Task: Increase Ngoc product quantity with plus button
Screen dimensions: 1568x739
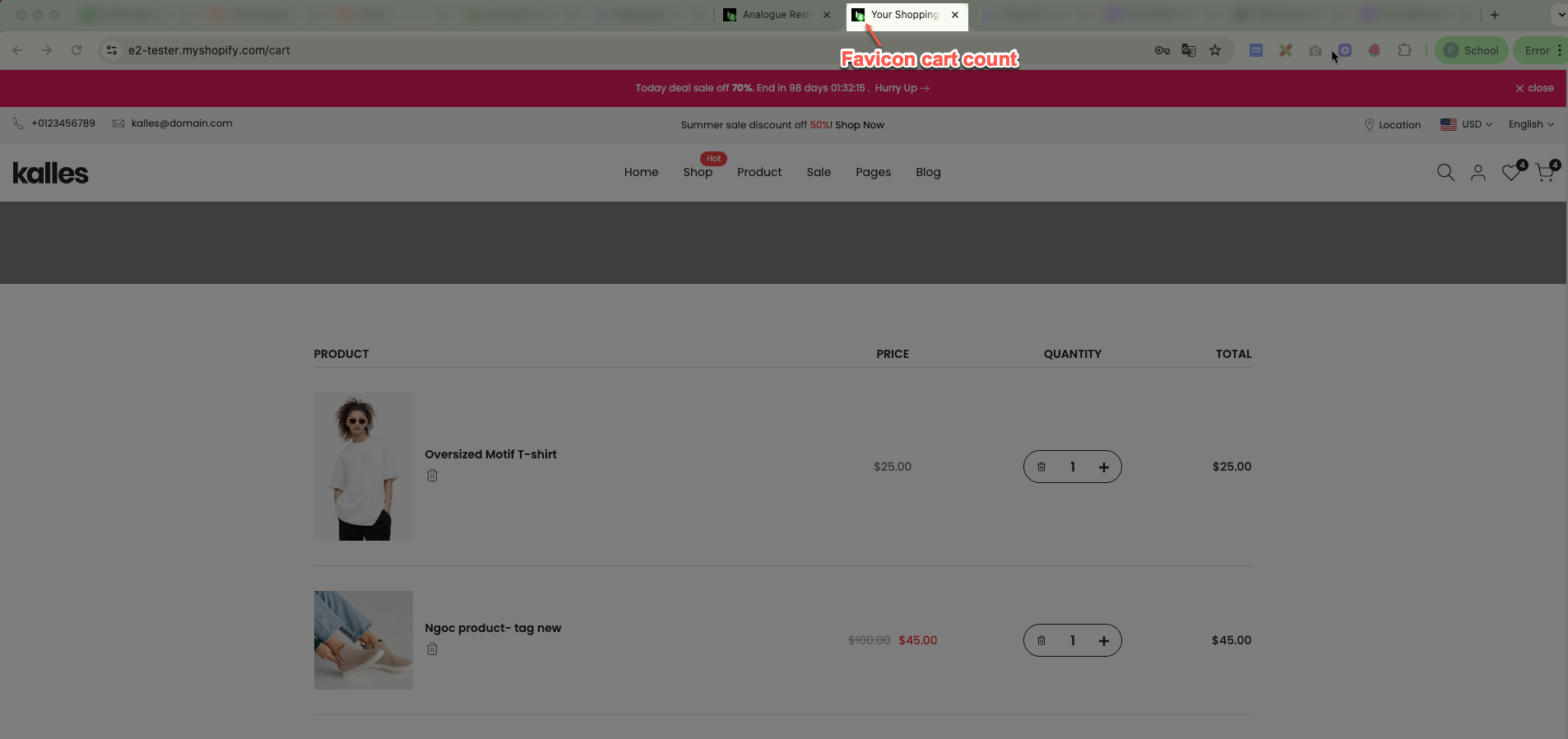Action: [x=1104, y=641]
